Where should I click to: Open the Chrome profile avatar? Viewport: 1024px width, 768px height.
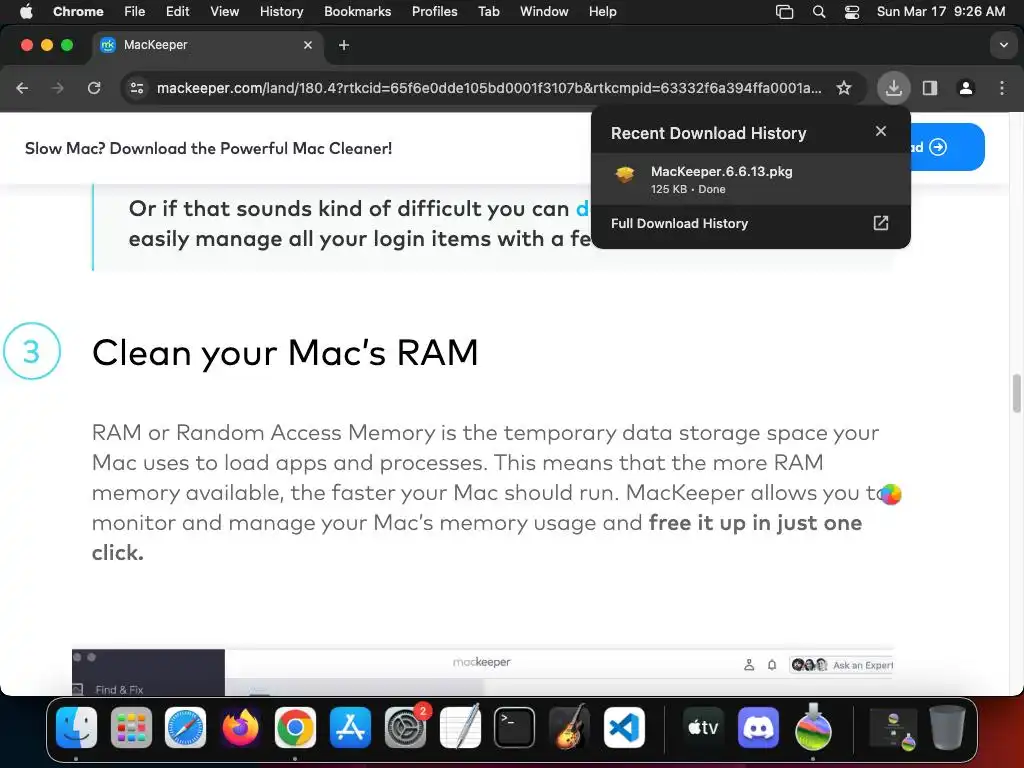pos(966,88)
